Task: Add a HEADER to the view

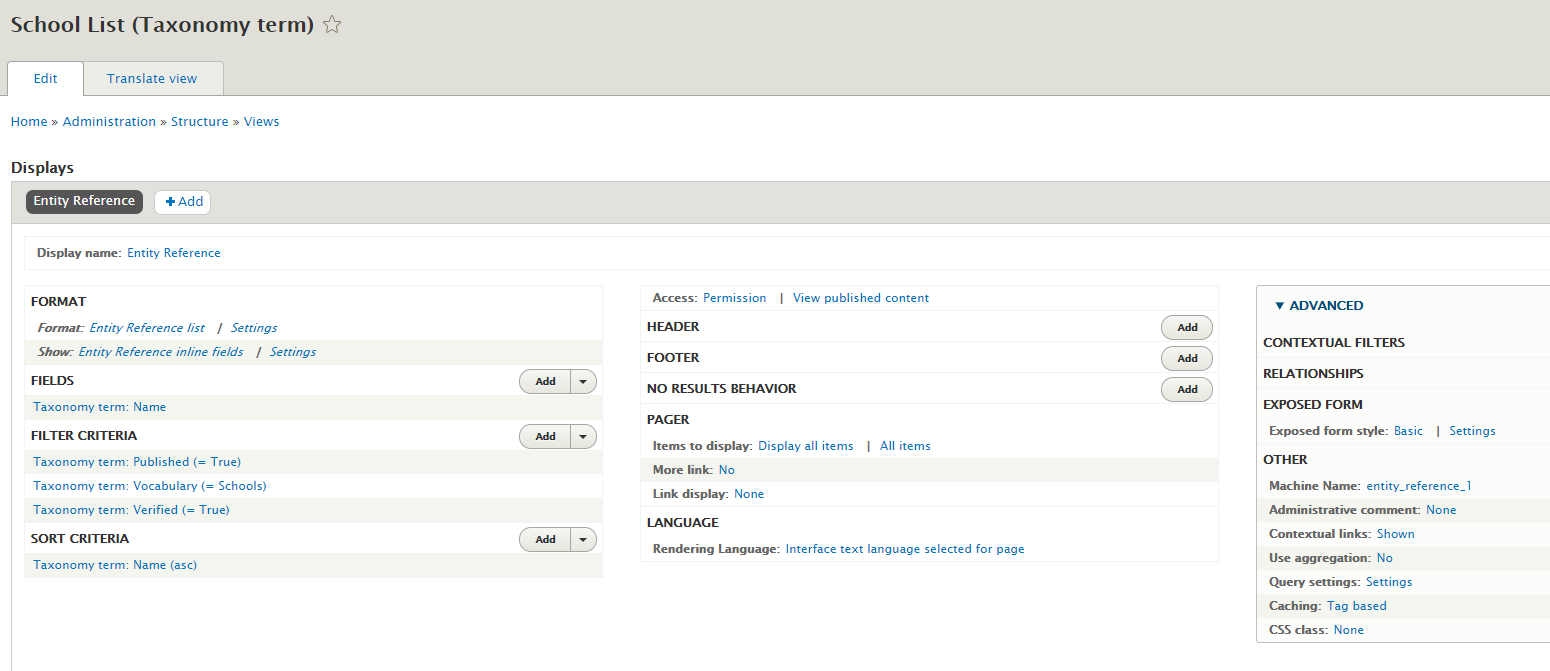Action: (x=1186, y=327)
